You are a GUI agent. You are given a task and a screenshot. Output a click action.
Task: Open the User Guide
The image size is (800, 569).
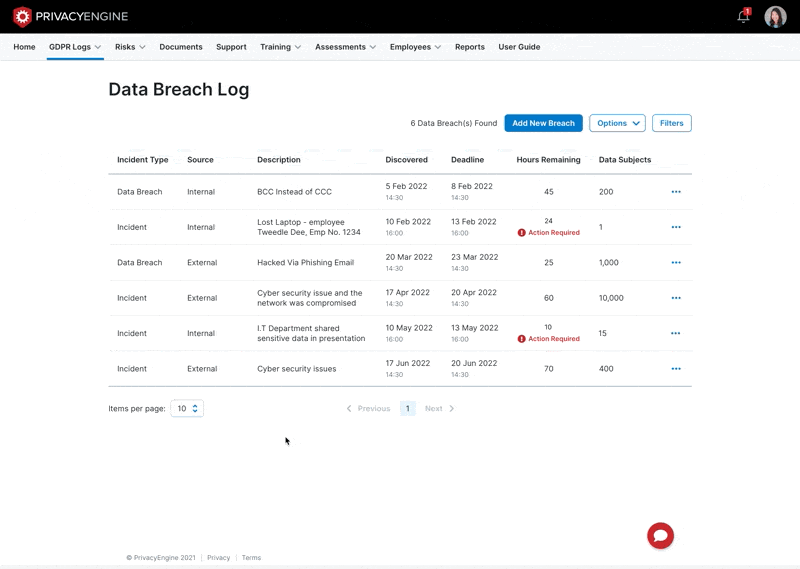click(x=519, y=47)
